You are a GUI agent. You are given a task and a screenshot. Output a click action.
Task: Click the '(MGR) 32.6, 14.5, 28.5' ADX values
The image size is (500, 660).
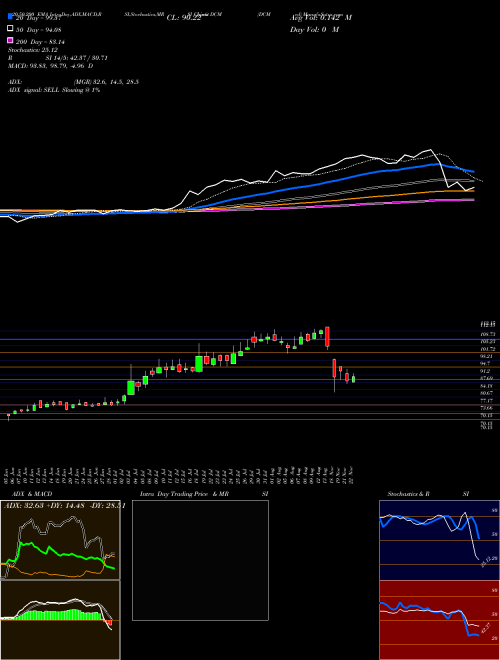pyautogui.click(x=106, y=82)
